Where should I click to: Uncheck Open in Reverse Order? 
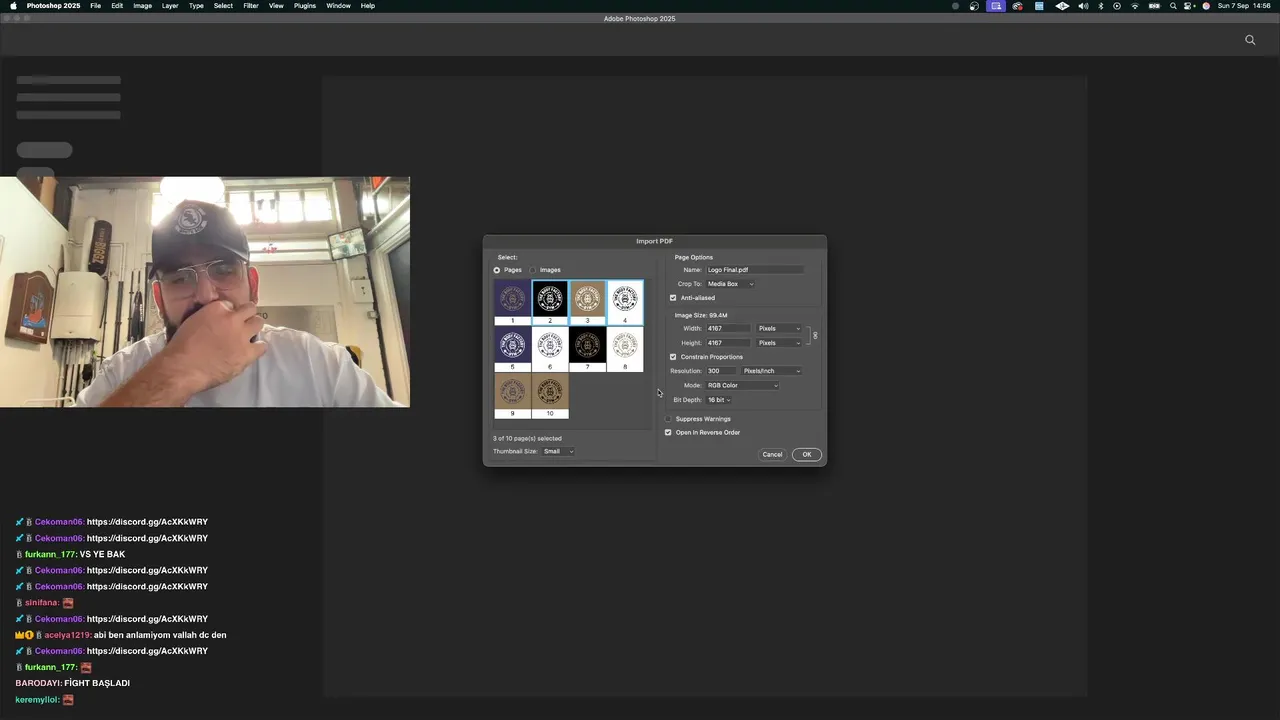(x=668, y=433)
